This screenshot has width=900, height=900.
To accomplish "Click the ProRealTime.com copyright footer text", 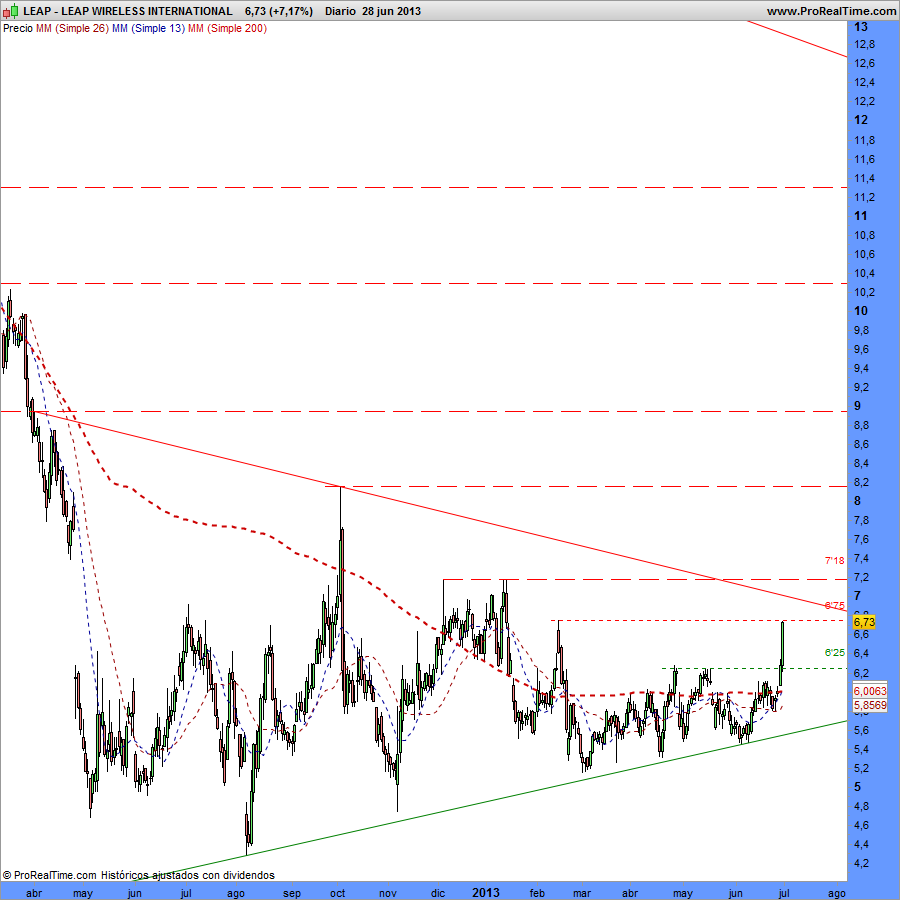I will tap(50, 875).
